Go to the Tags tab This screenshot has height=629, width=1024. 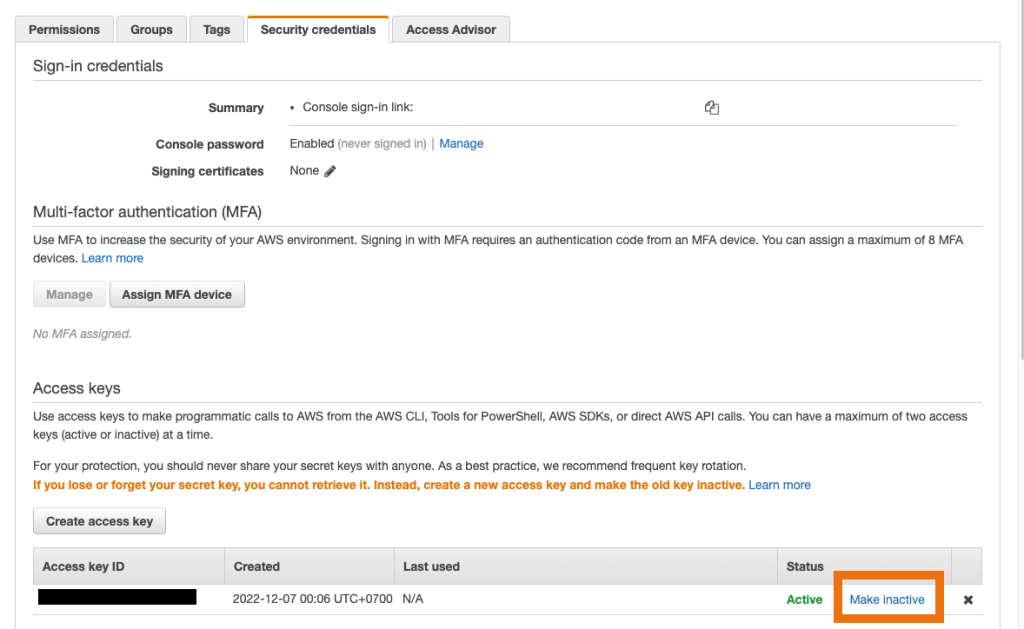[217, 30]
